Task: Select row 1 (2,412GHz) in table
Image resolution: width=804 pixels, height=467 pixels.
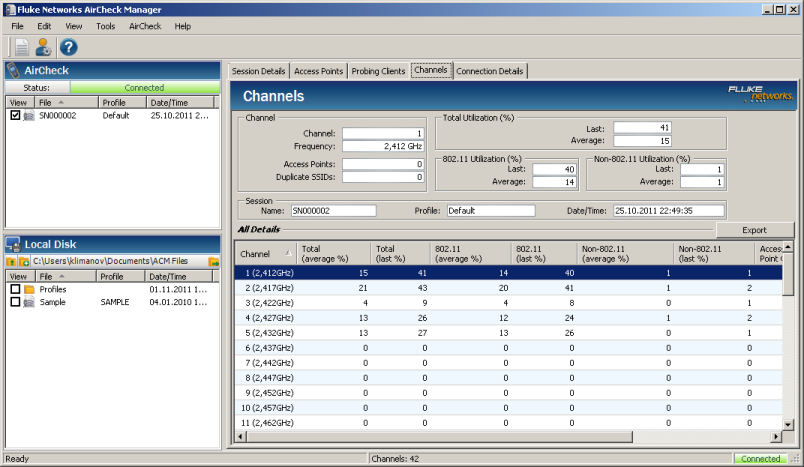Action: (x=509, y=273)
